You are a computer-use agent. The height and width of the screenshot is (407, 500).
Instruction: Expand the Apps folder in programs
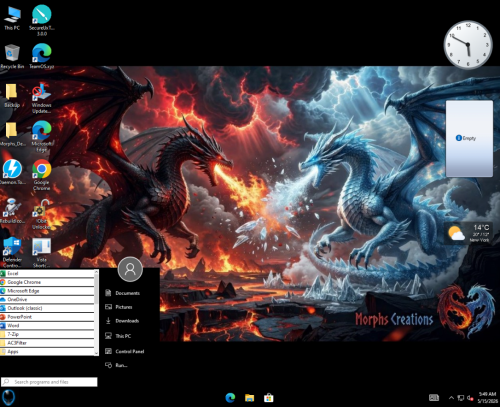point(47,351)
